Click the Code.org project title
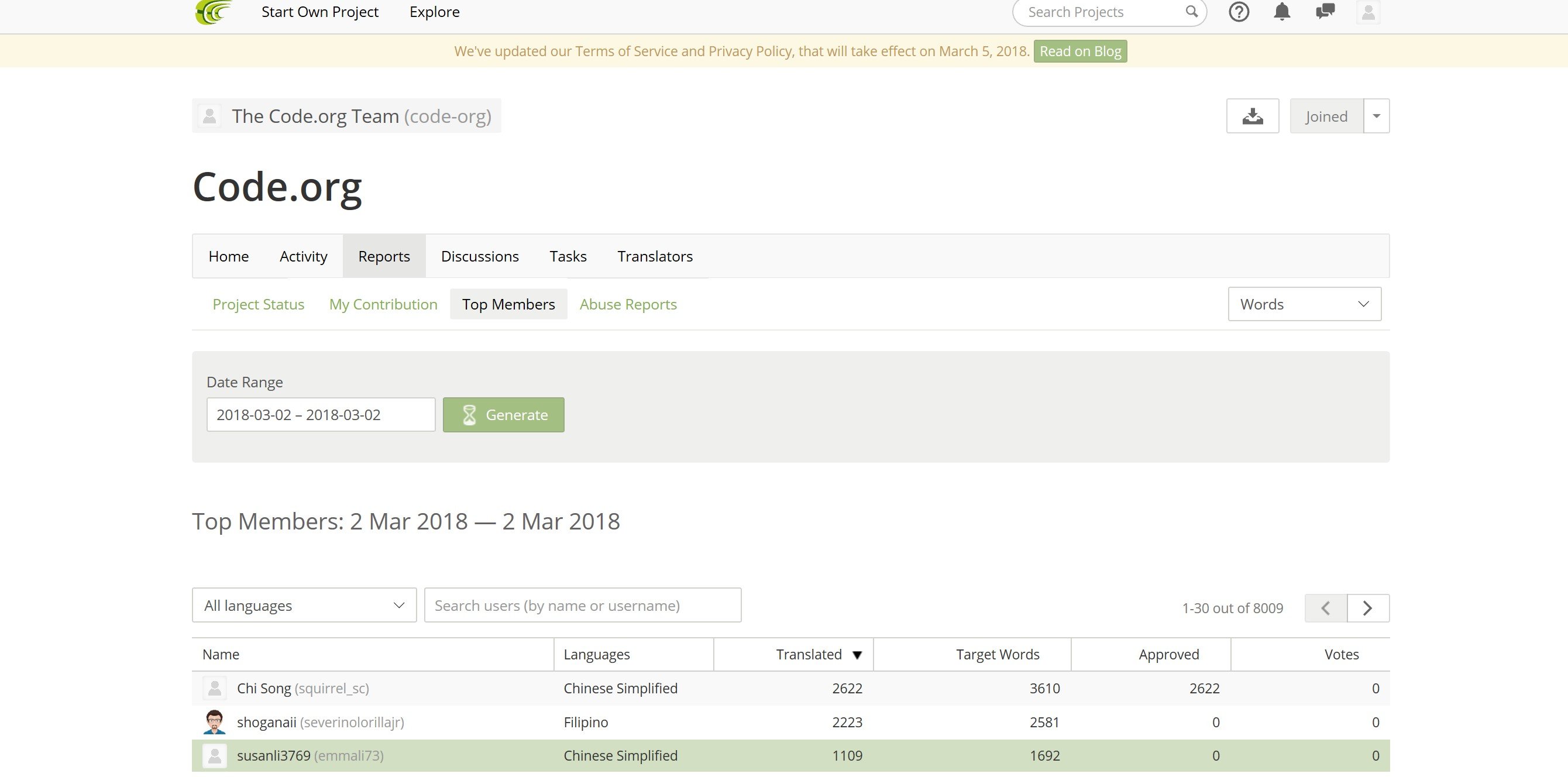Image resolution: width=1568 pixels, height=777 pixels. pyautogui.click(x=277, y=186)
